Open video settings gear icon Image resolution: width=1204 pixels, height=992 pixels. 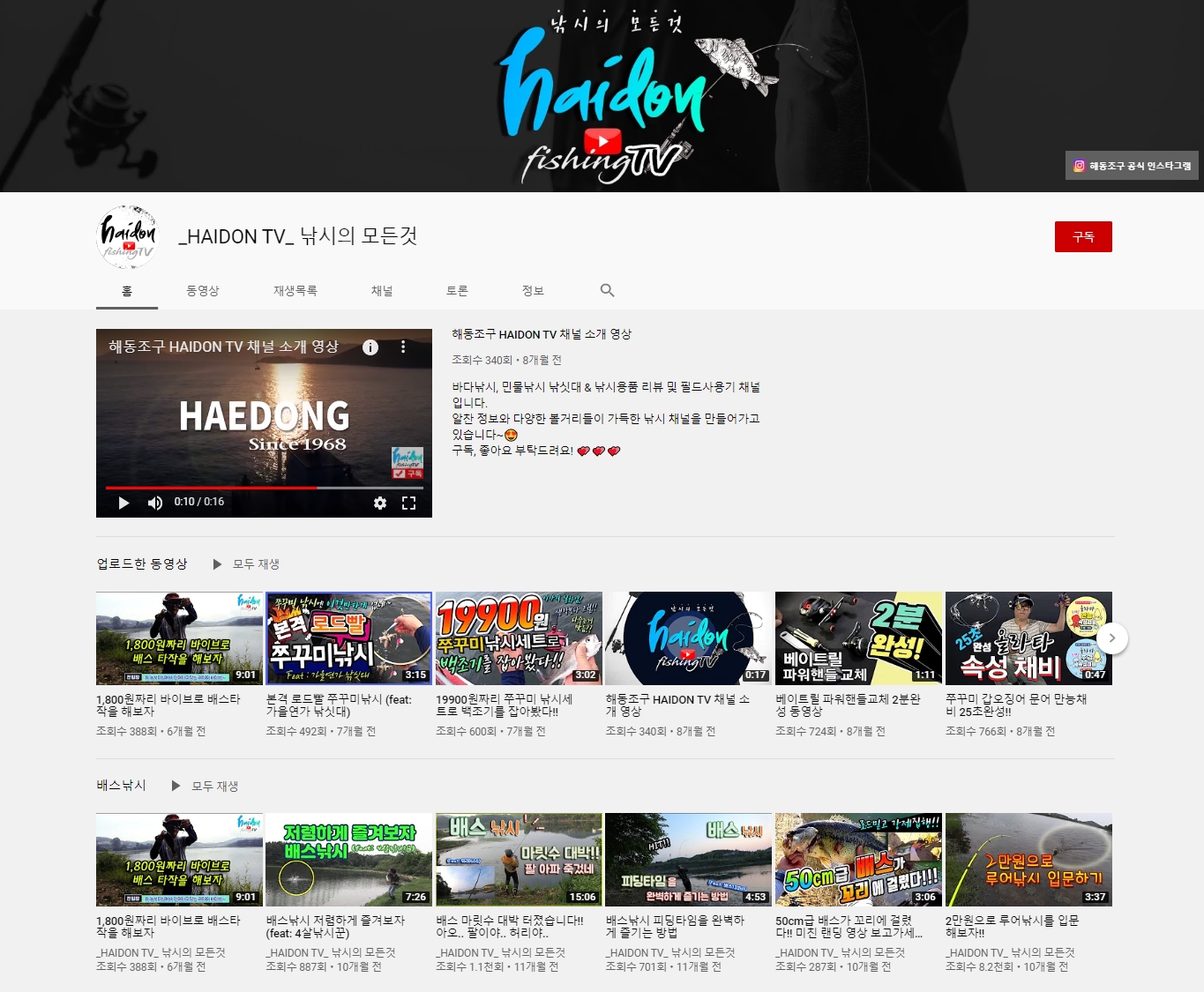tap(380, 503)
